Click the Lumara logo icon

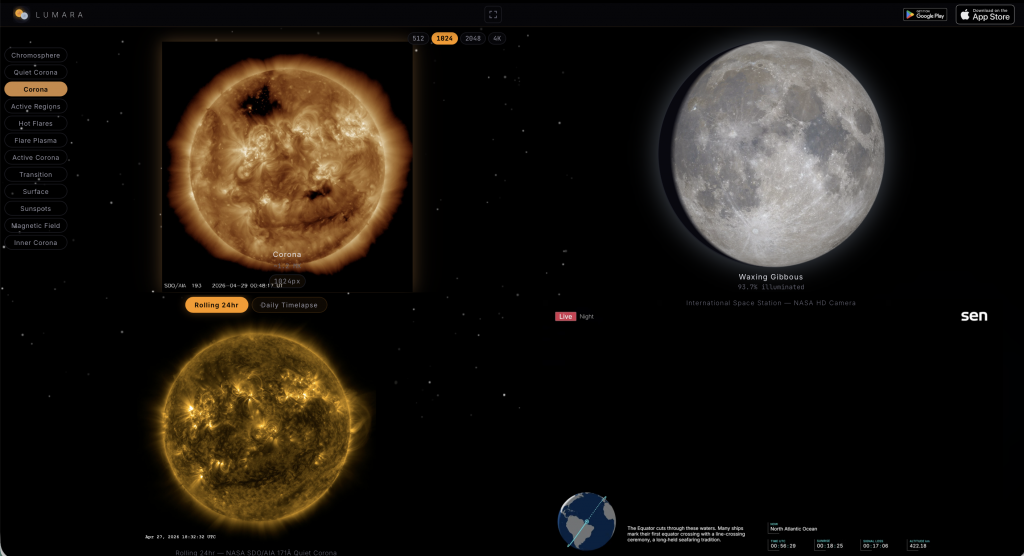click(20, 14)
